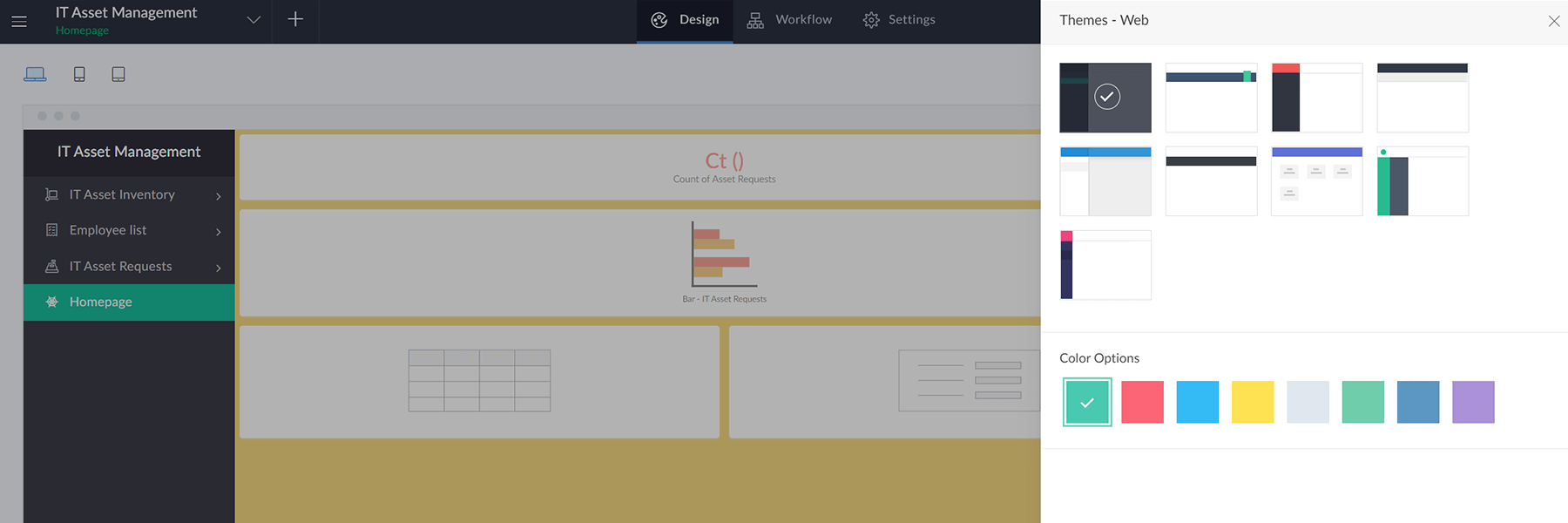The image size is (1568, 523).
Task: Select the laptop preview icon
Action: click(x=35, y=74)
